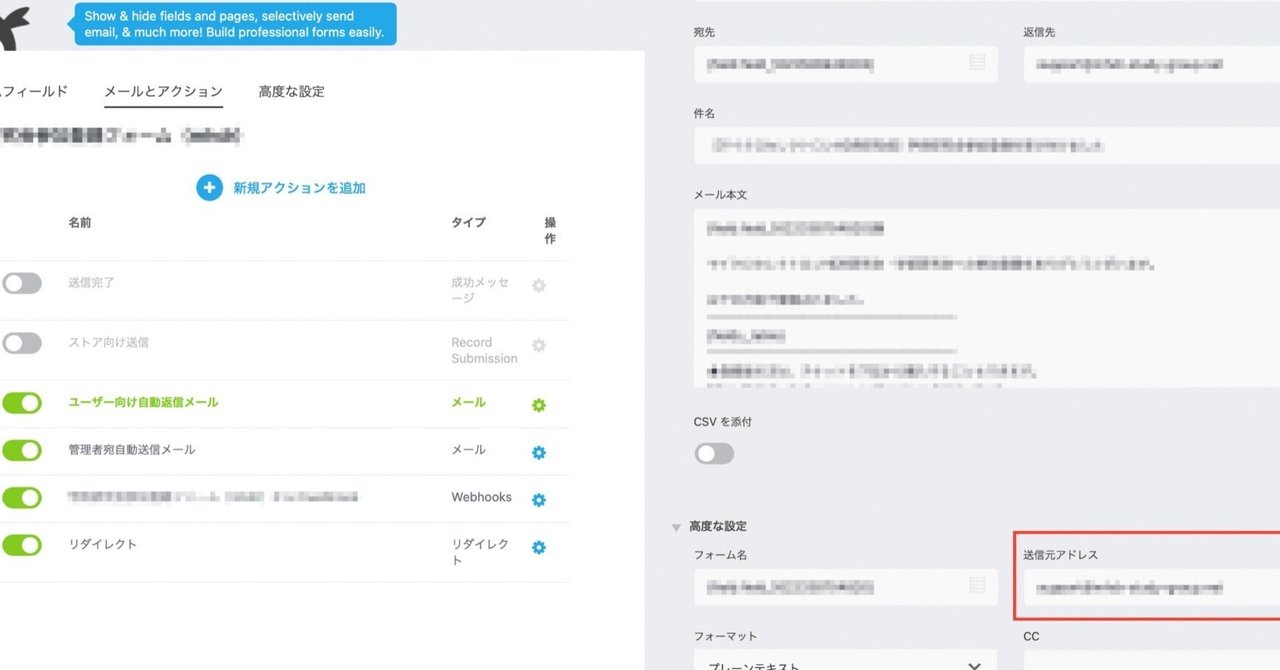Select the 管理者宛自動送信メール action name
The height and width of the screenshot is (670, 1280).
coord(132,450)
